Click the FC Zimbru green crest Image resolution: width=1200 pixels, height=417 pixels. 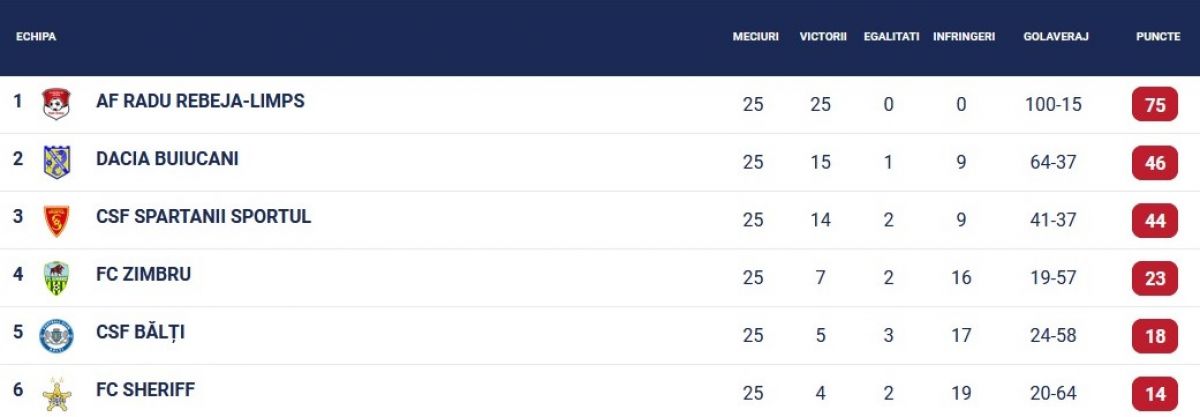pos(56,277)
